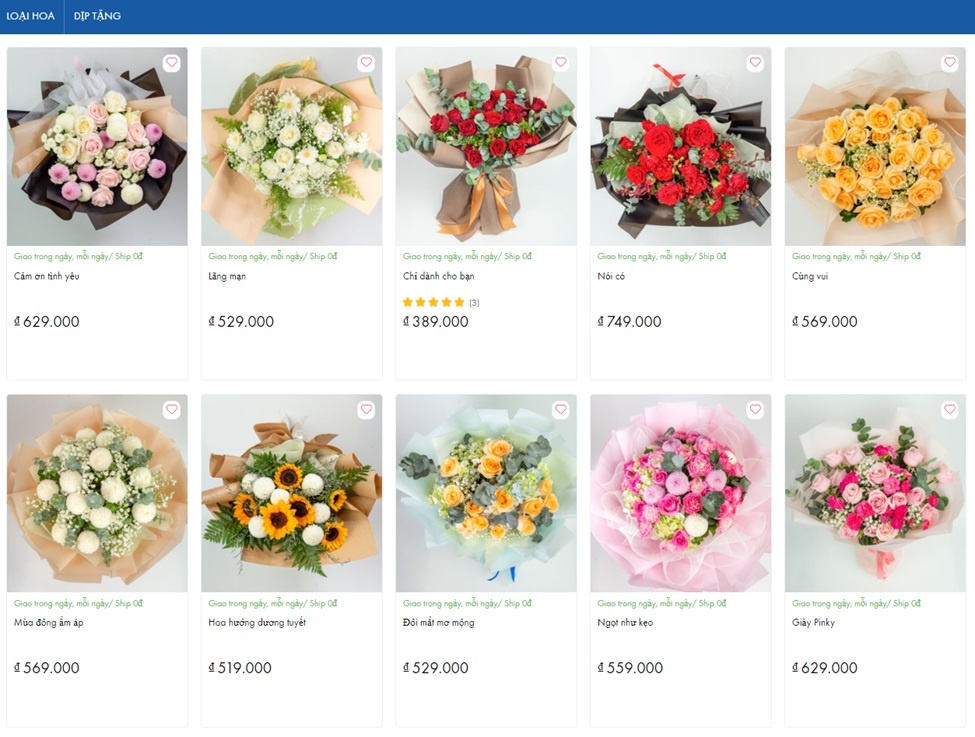This screenshot has width=975, height=737.
Task: Toggle the wishlist heart on Nói có
Action: pyautogui.click(x=755, y=63)
